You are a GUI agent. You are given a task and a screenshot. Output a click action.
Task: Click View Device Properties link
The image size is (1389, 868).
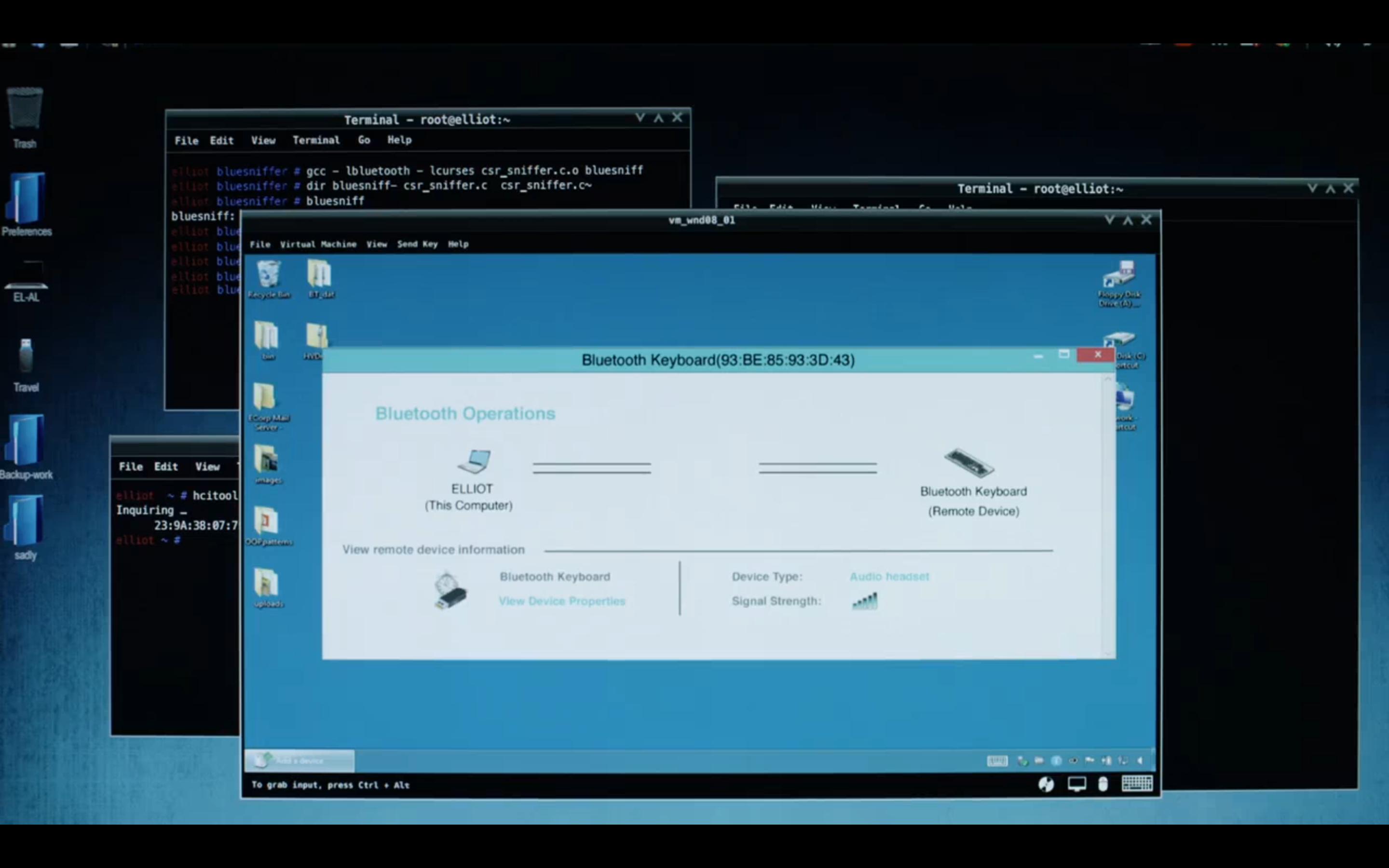[x=562, y=600]
